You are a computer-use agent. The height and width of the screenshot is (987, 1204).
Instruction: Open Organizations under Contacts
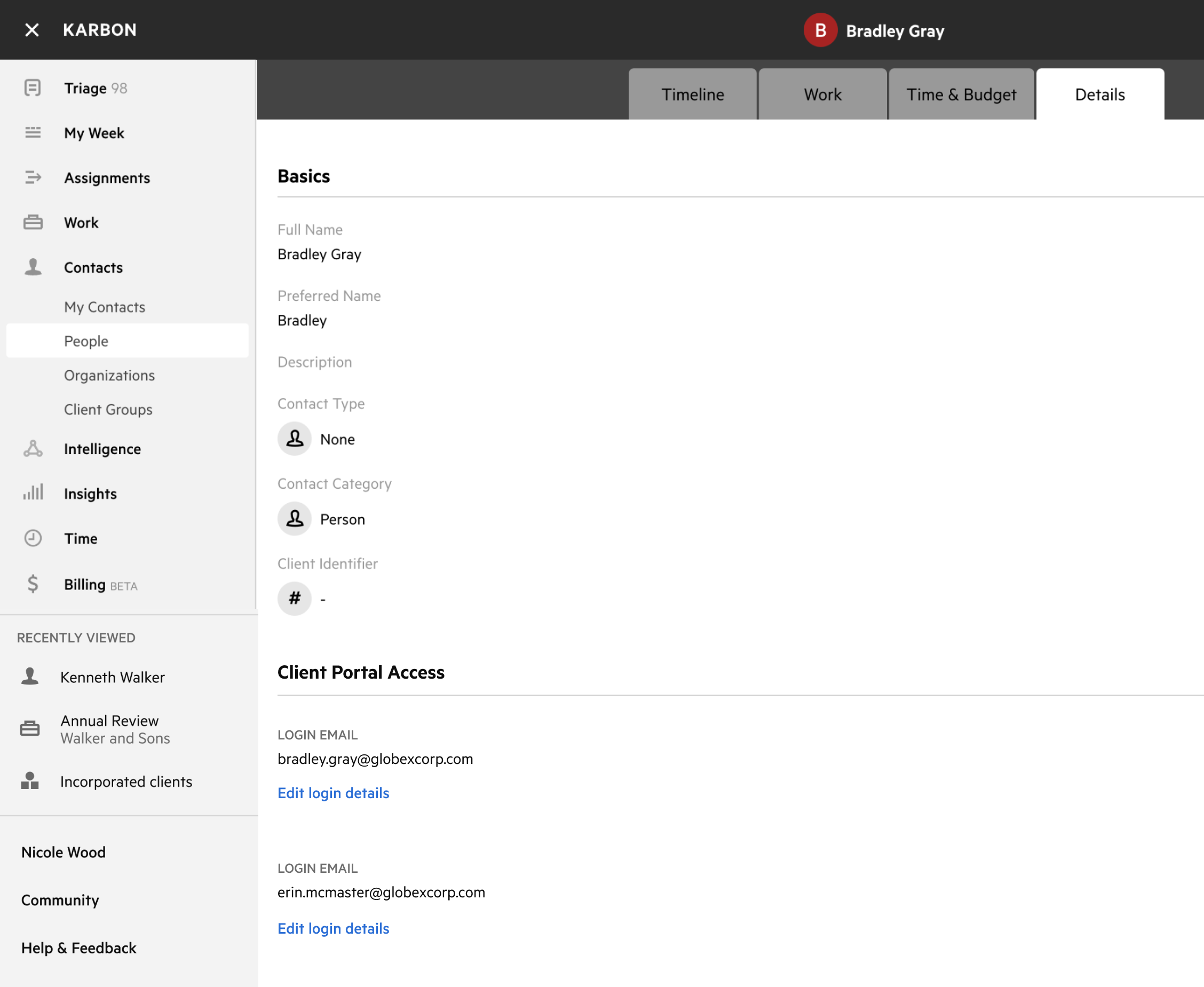(109, 375)
